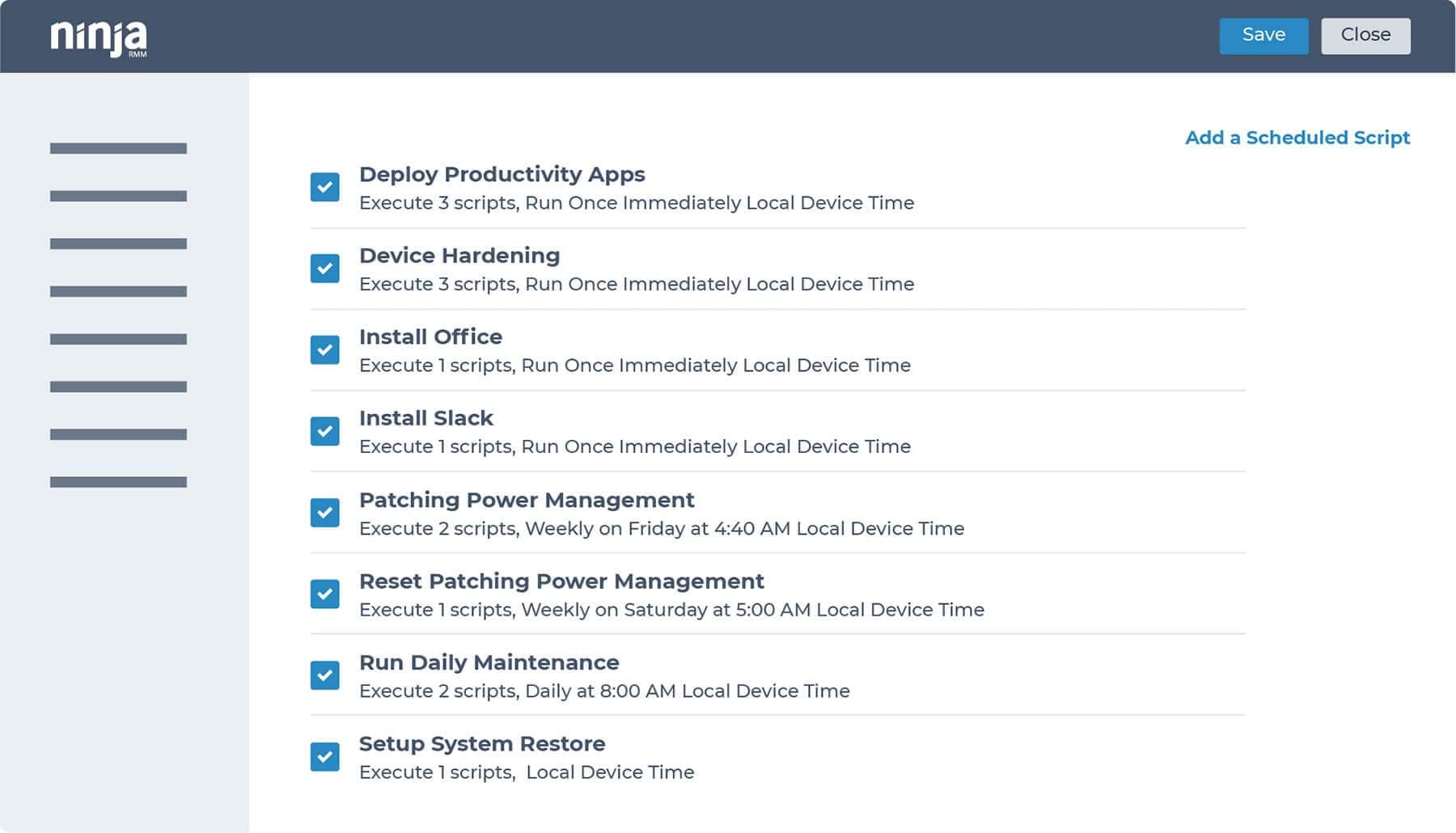Toggle the Run Daily Maintenance checkbox
The height and width of the screenshot is (833, 1456).
[x=325, y=675]
